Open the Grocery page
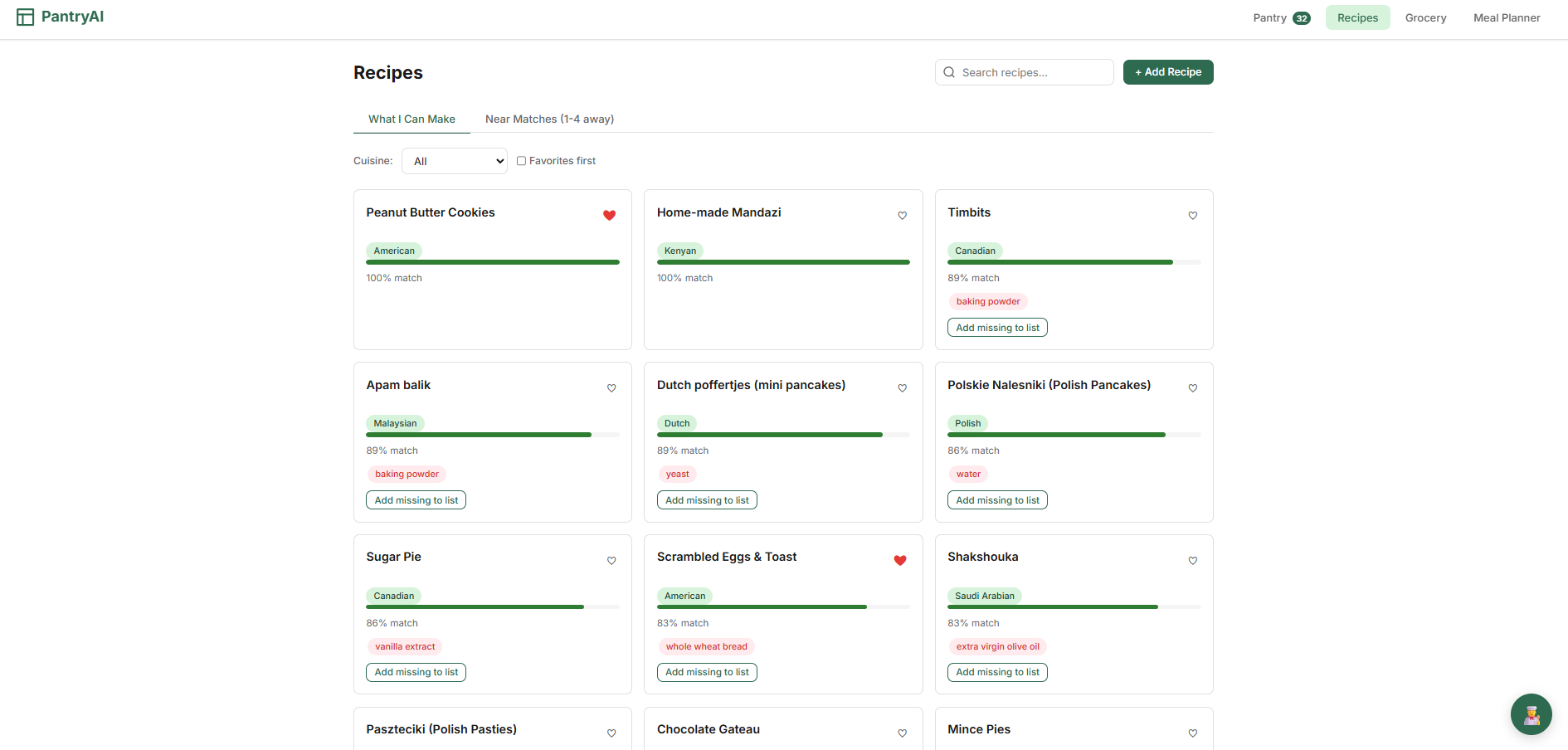 coord(1425,17)
